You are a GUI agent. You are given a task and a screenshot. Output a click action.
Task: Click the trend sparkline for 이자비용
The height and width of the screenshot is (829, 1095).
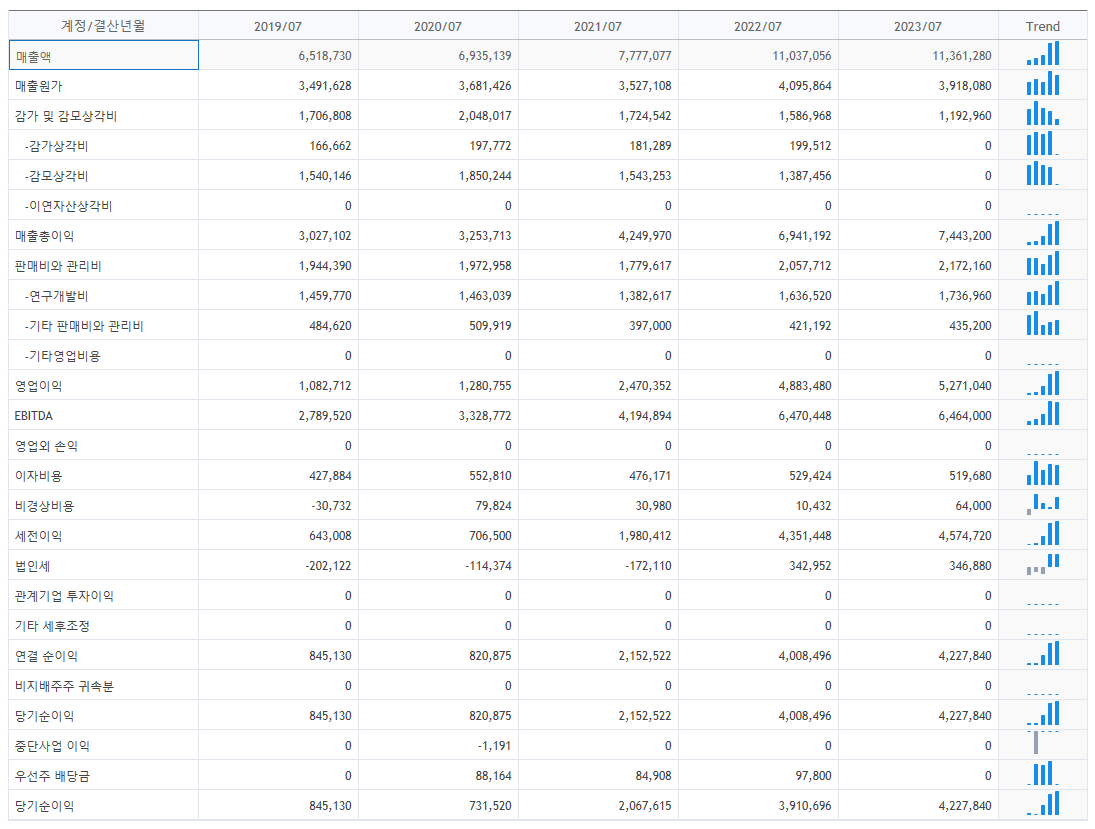(x=1043, y=474)
